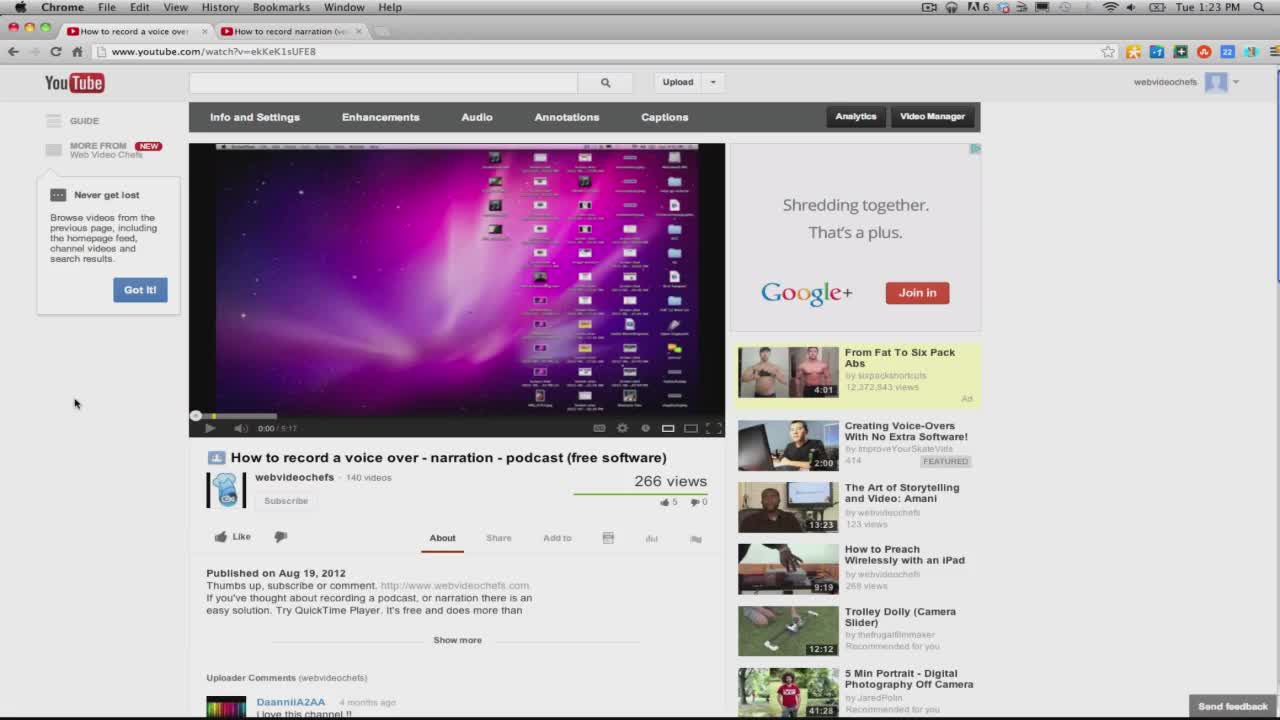The width and height of the screenshot is (1280, 720).
Task: Open the AdChoices icon on the ad
Action: coord(975,148)
